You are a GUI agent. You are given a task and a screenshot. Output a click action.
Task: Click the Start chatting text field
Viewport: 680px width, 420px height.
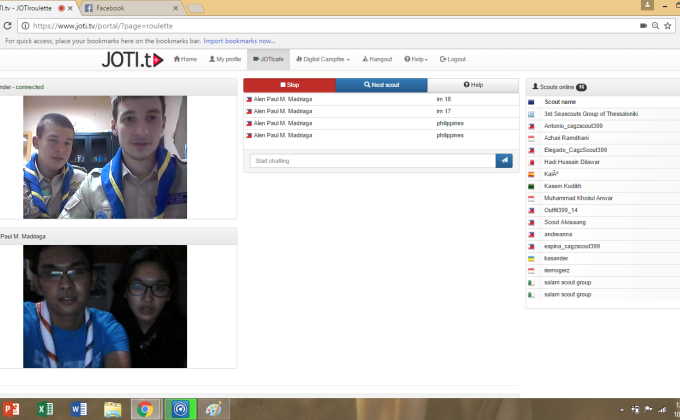(x=372, y=160)
